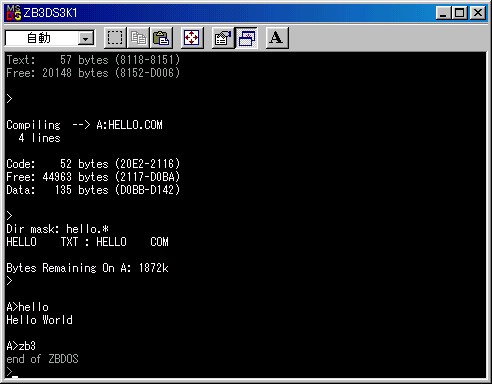The image size is (492, 384).
Task: Click the Copy toolbar icon
Action: coord(138,38)
